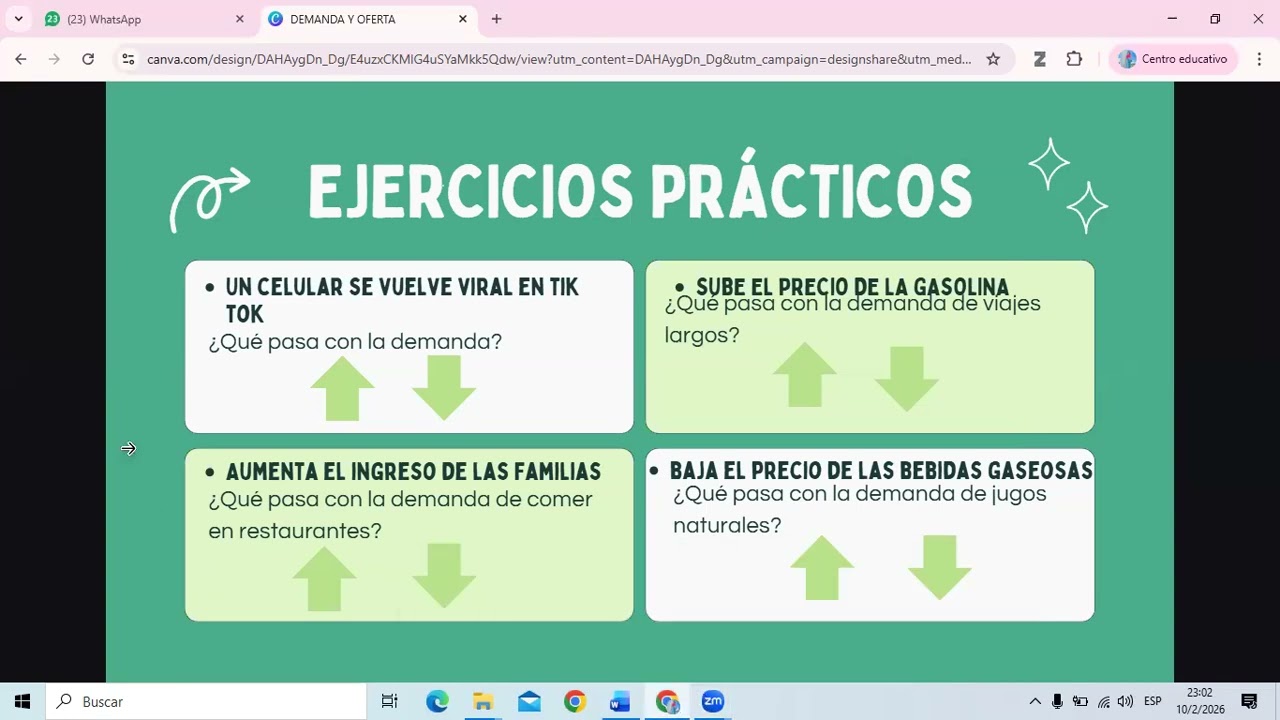Choose down arrow for jugos naturales demand
1280x720 pixels.
pos(940,568)
